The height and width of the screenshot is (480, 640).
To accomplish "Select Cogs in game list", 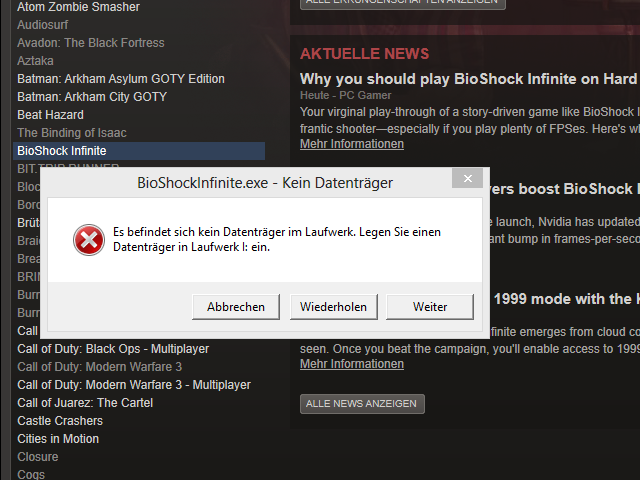I will pos(31,474).
